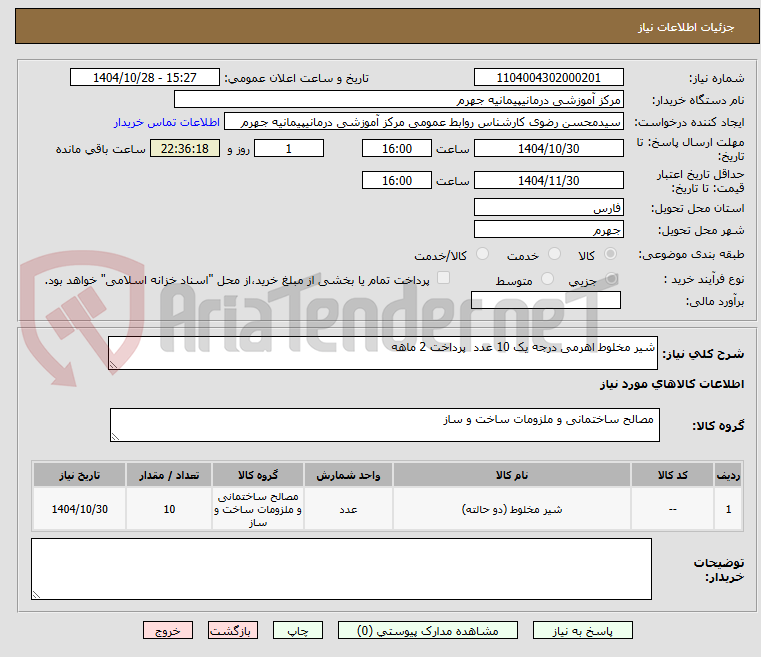Click the unit cell عدد
The image size is (761, 657).
point(348,509)
